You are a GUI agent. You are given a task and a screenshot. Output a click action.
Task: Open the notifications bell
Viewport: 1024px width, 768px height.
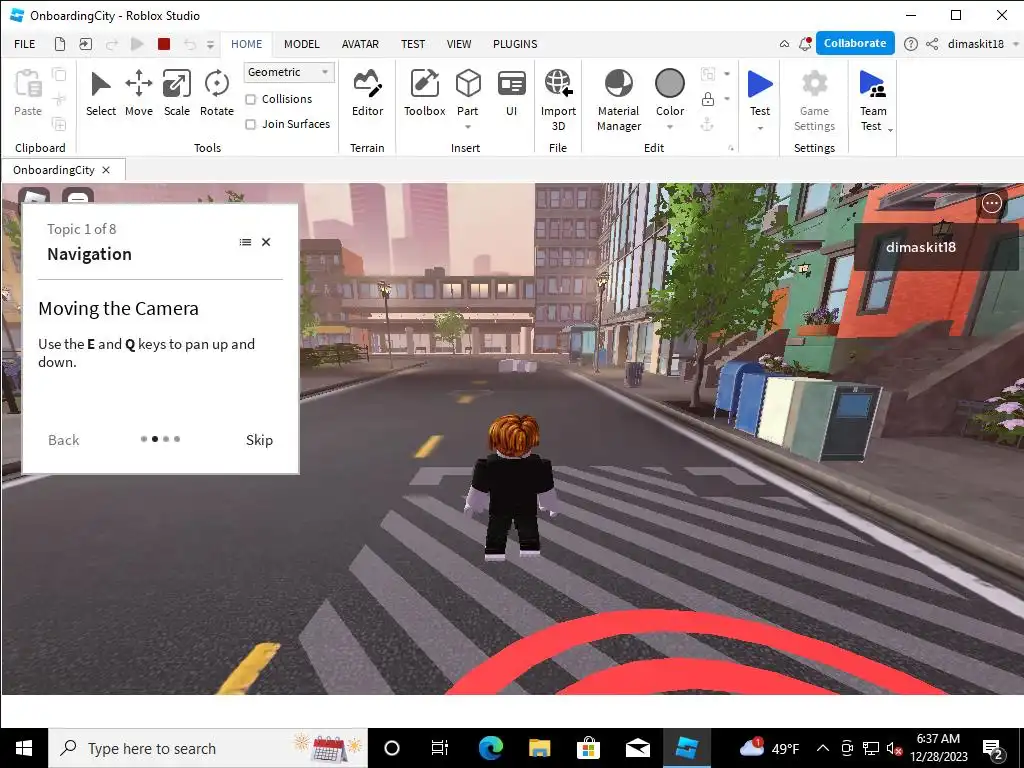(805, 44)
